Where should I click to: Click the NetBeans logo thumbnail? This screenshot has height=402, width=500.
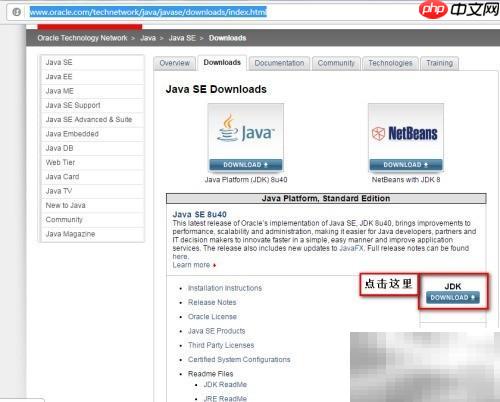[406, 132]
